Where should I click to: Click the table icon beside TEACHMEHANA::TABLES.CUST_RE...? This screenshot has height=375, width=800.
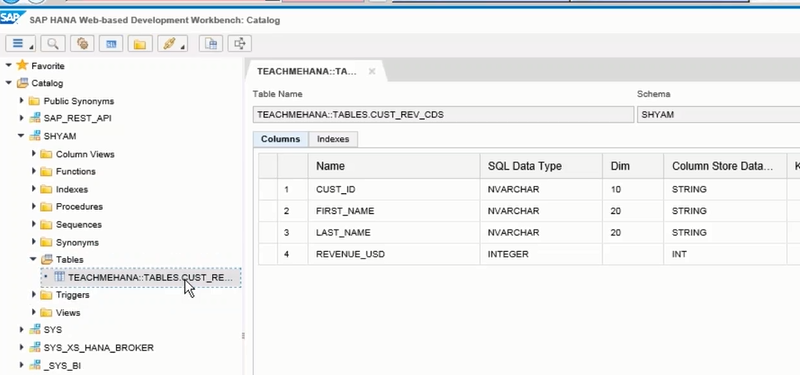(60, 277)
